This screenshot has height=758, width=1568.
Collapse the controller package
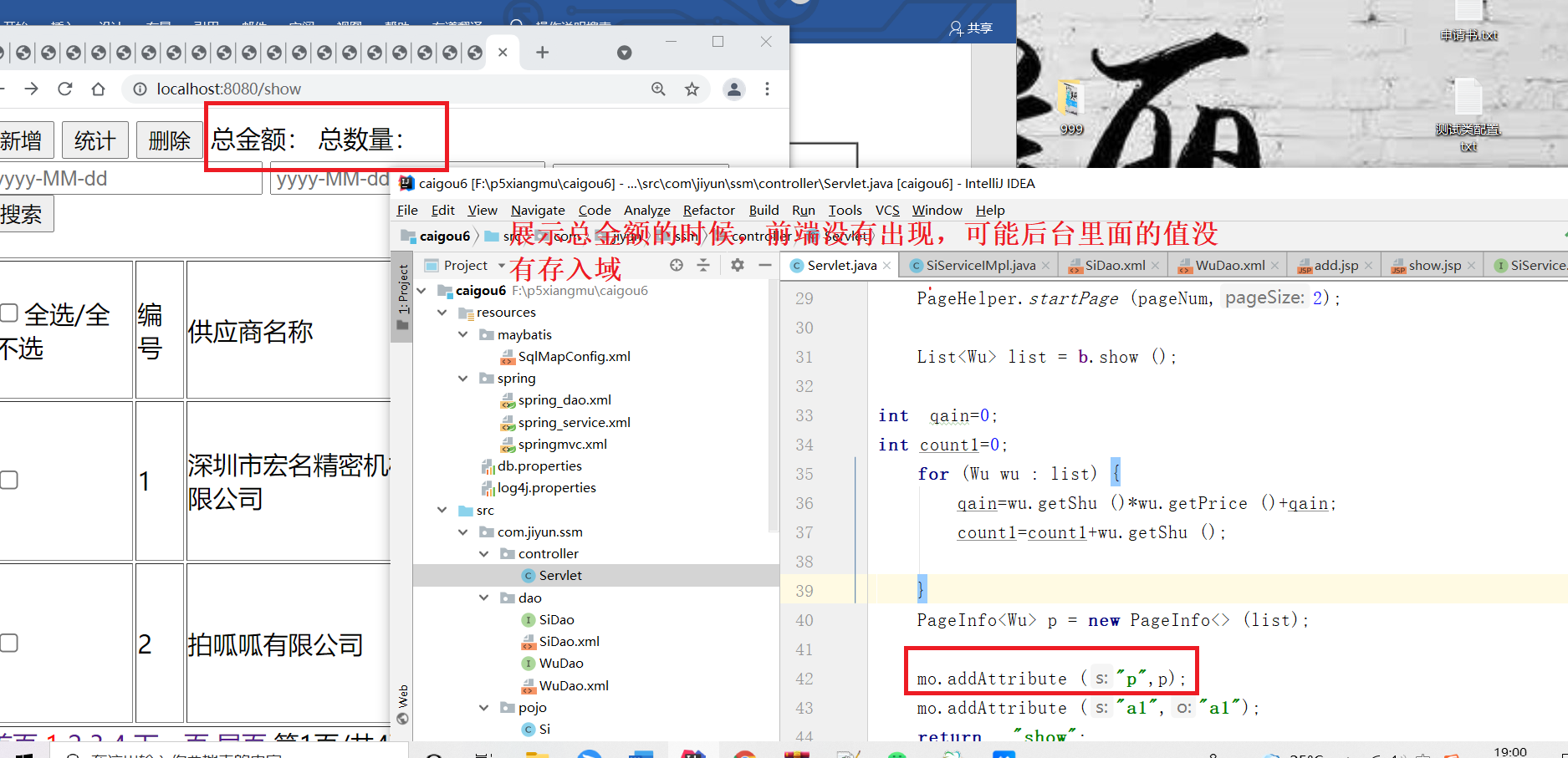point(484,553)
